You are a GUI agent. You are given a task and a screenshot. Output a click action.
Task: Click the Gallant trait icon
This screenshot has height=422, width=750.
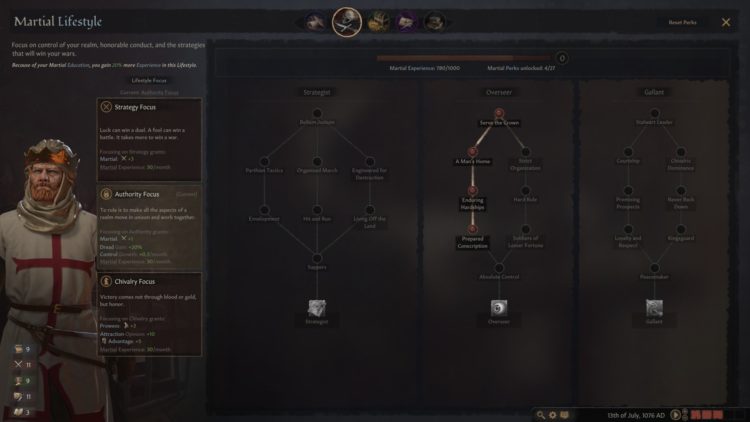654,308
